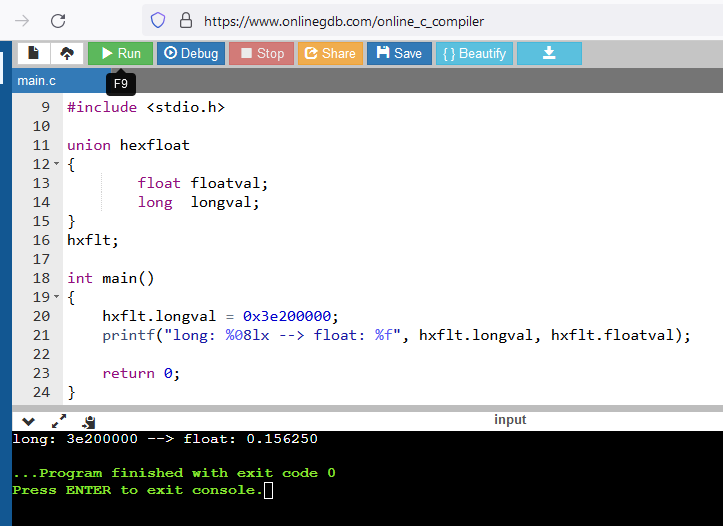The width and height of the screenshot is (723, 526).
Task: Stop the running program
Action: point(261,53)
